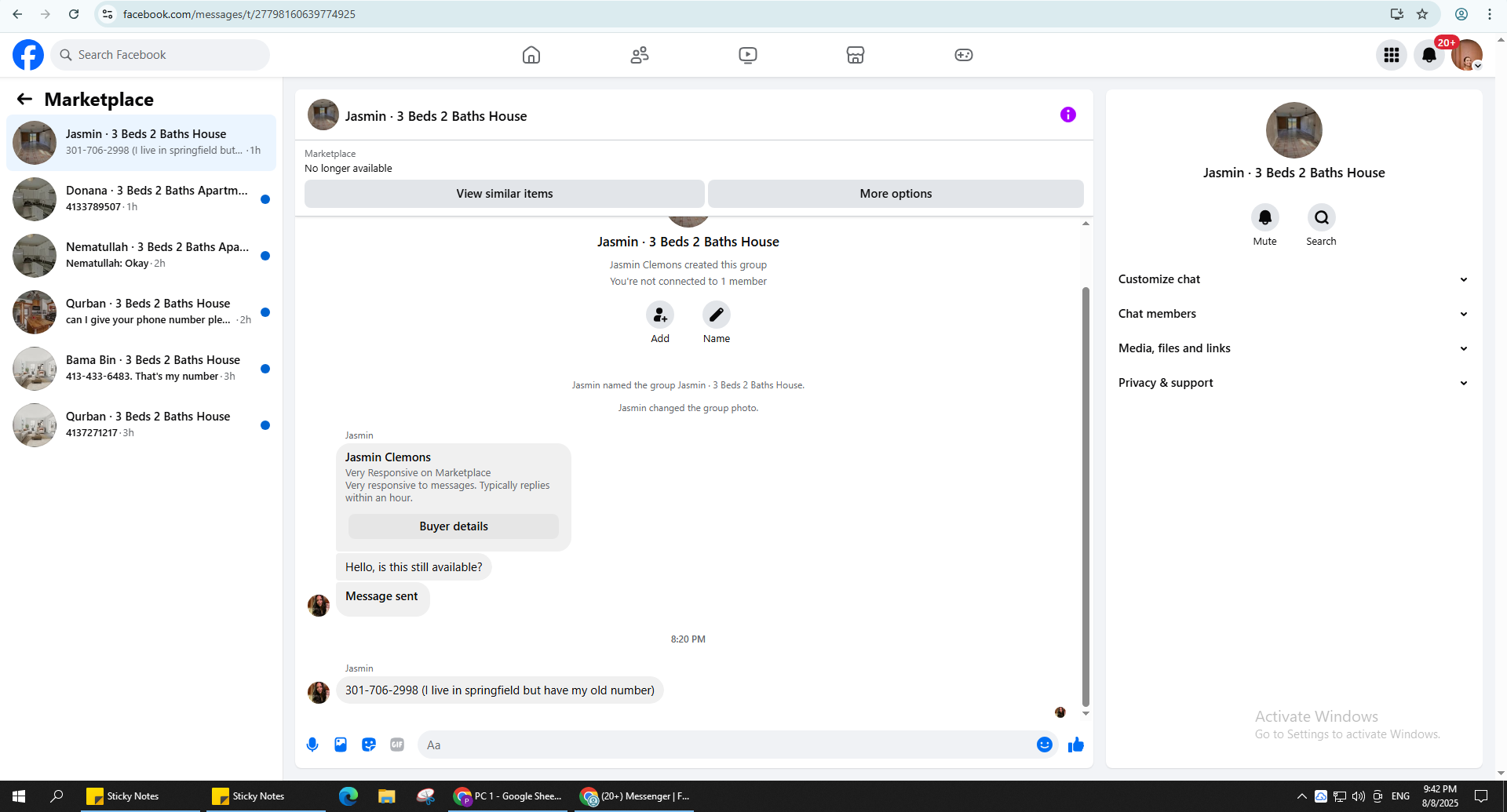Click browser back button
Viewport: 1507px width, 812px height.
[x=17, y=14]
